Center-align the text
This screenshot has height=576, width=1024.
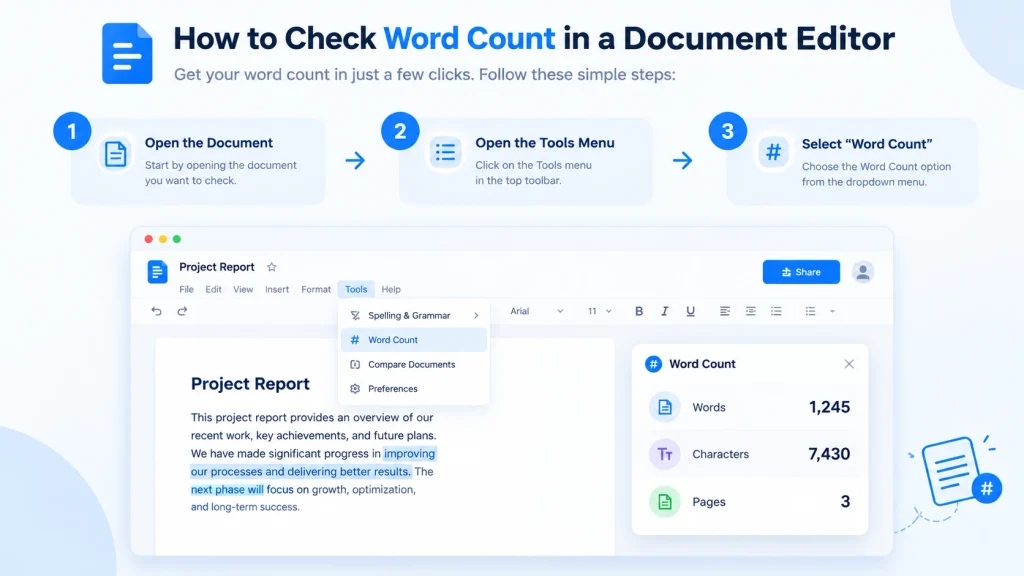750,311
